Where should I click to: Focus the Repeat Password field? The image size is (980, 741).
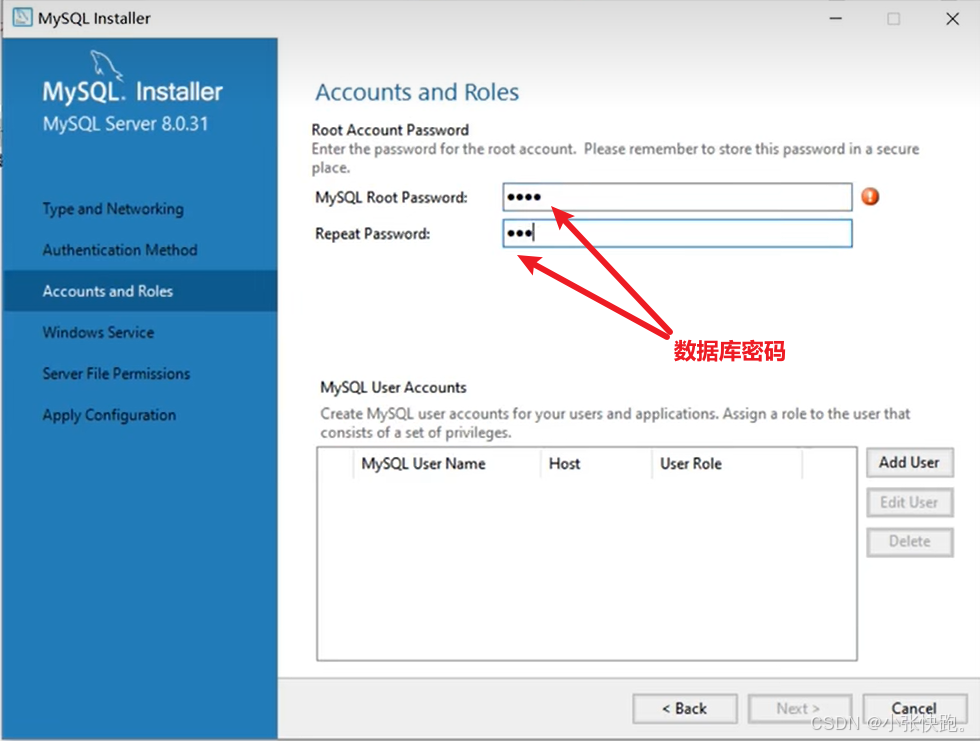[x=677, y=233]
